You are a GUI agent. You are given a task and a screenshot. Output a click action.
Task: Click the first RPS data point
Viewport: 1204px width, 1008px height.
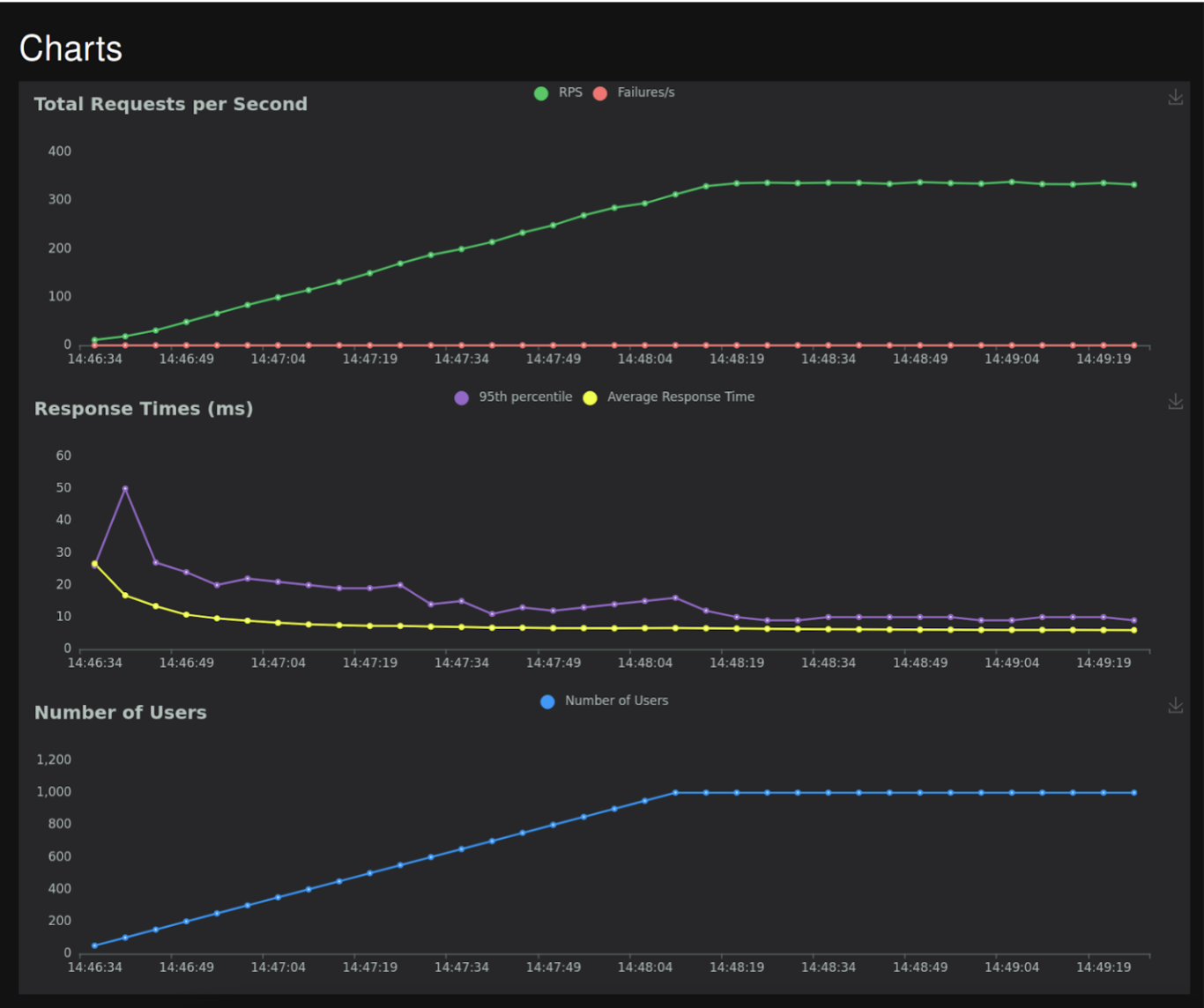[94, 340]
